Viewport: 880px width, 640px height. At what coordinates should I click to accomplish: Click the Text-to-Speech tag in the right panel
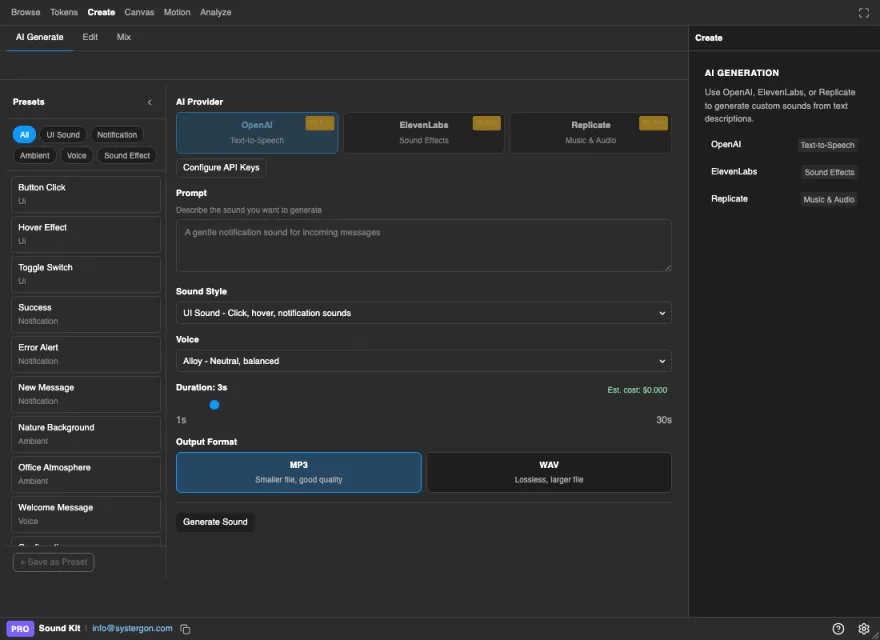827,145
